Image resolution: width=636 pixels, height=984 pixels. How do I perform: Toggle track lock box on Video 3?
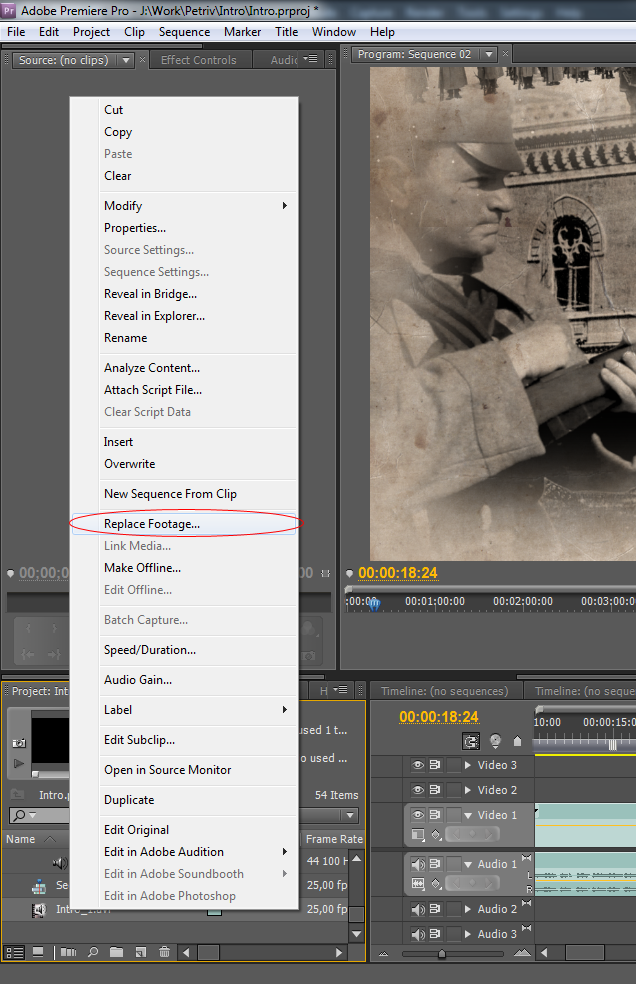coord(453,765)
